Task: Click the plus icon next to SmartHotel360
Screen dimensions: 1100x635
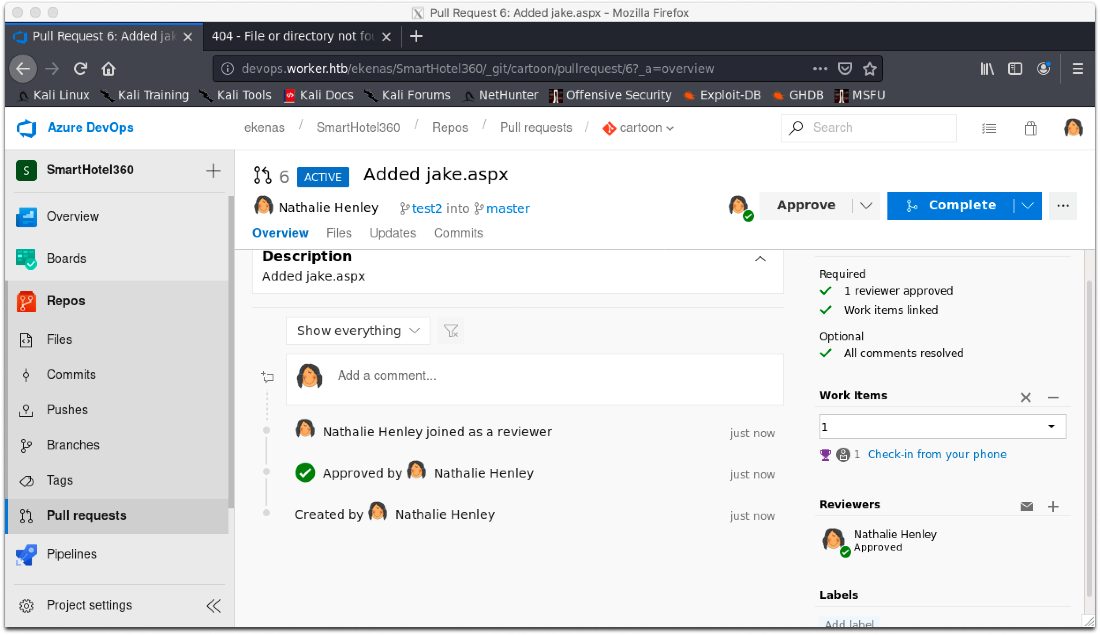Action: pyautogui.click(x=213, y=171)
